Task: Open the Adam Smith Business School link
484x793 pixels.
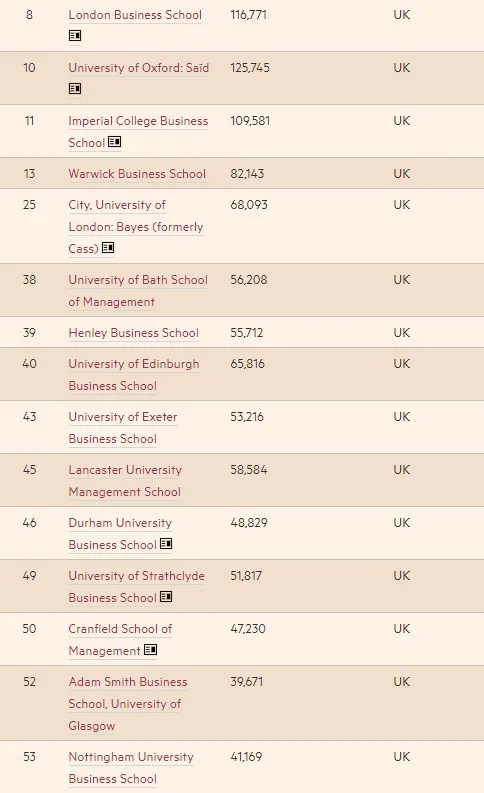Action: coord(128,703)
